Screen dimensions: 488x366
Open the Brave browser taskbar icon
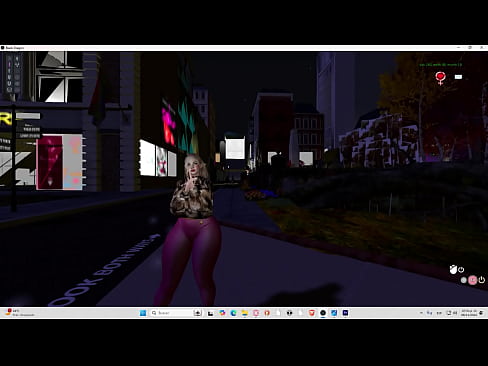pos(312,313)
